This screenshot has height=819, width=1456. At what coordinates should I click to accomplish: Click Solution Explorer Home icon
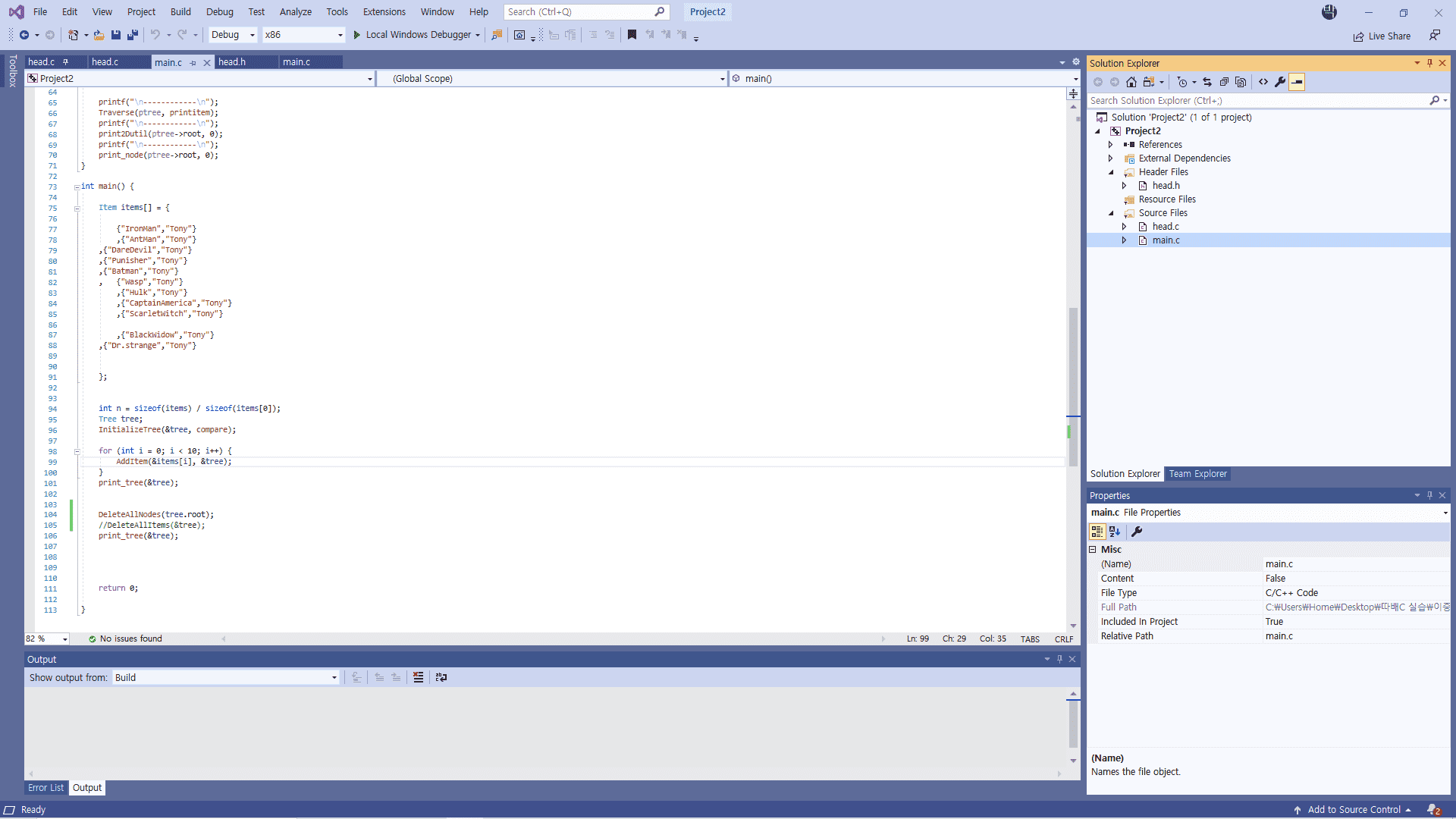click(x=1131, y=82)
